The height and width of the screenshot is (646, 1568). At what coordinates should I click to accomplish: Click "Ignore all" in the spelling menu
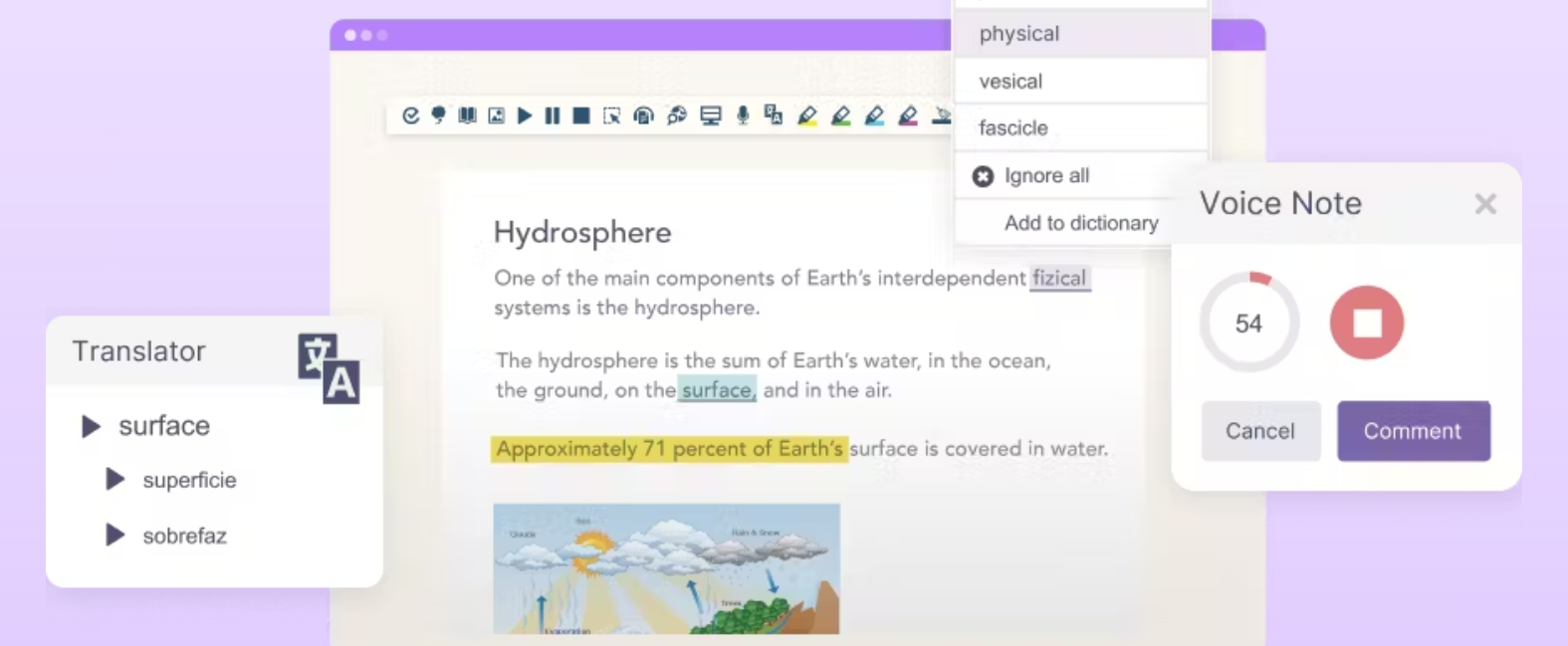pyautogui.click(x=1046, y=176)
